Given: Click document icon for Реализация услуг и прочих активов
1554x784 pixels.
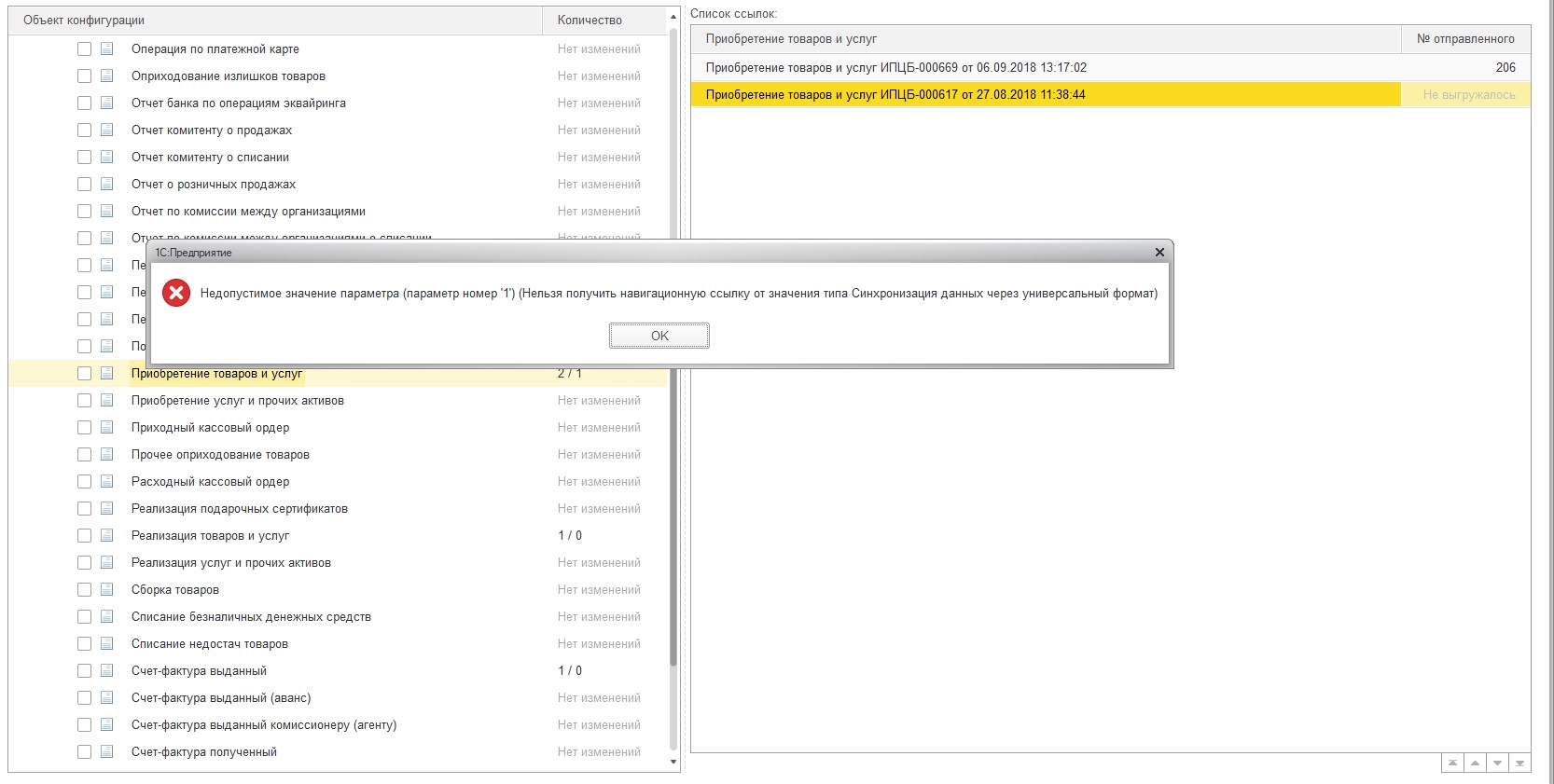Looking at the screenshot, I should pos(107,562).
